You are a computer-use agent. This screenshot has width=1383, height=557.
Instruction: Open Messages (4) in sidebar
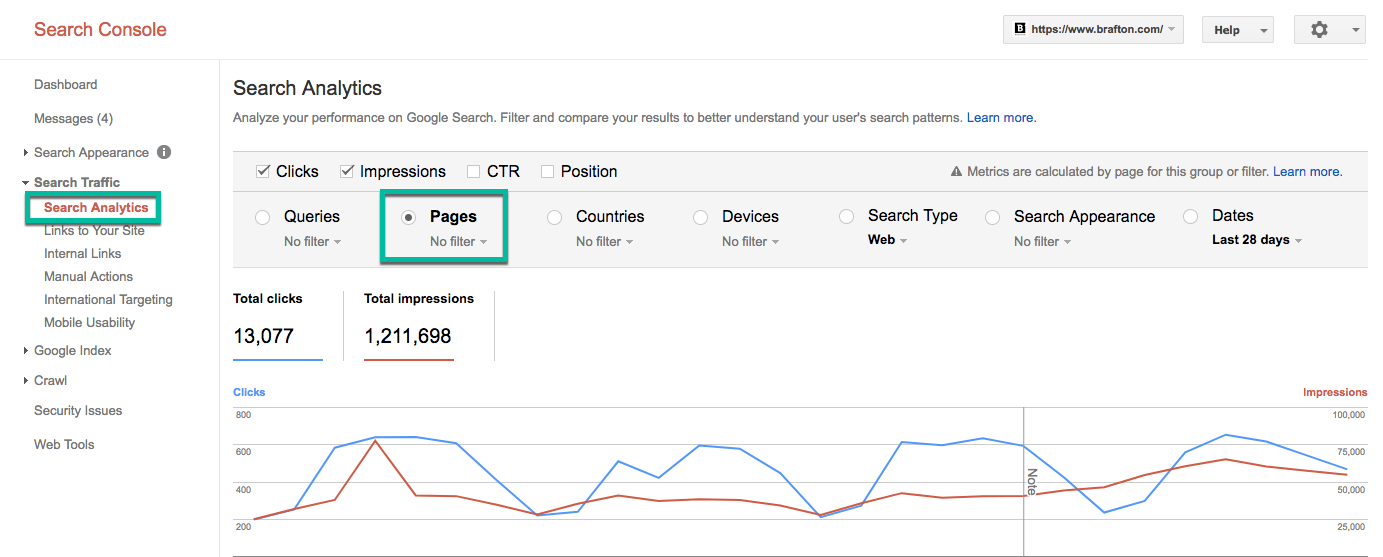73,119
